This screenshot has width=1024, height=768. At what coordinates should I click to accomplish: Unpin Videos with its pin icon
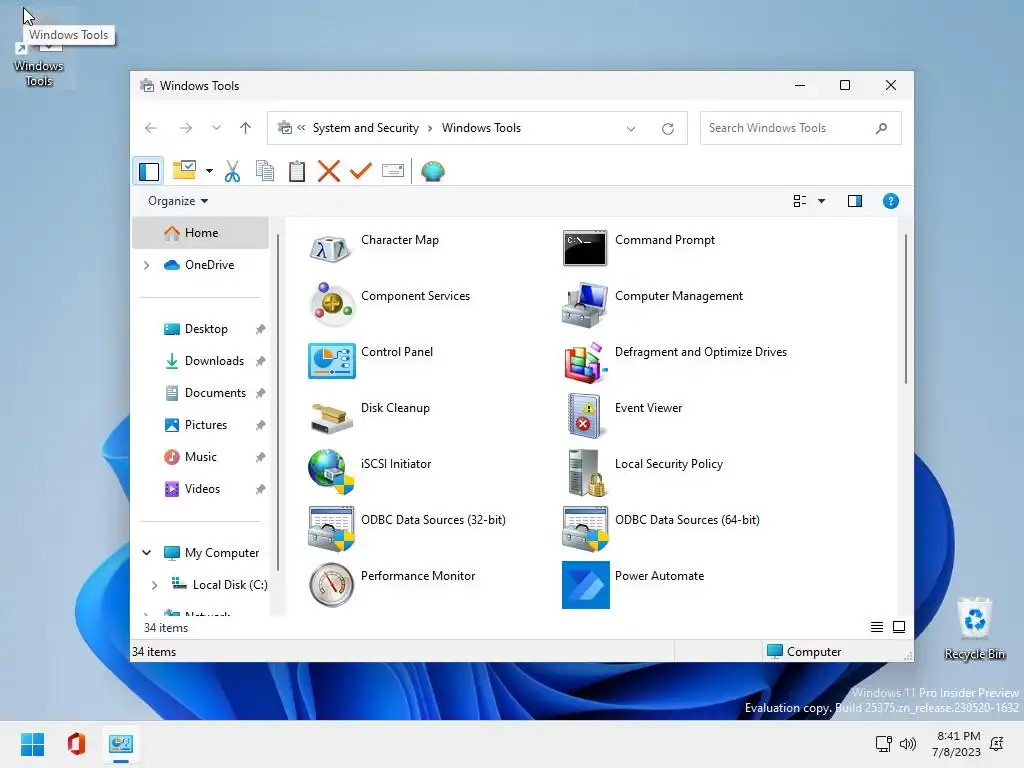tap(260, 489)
